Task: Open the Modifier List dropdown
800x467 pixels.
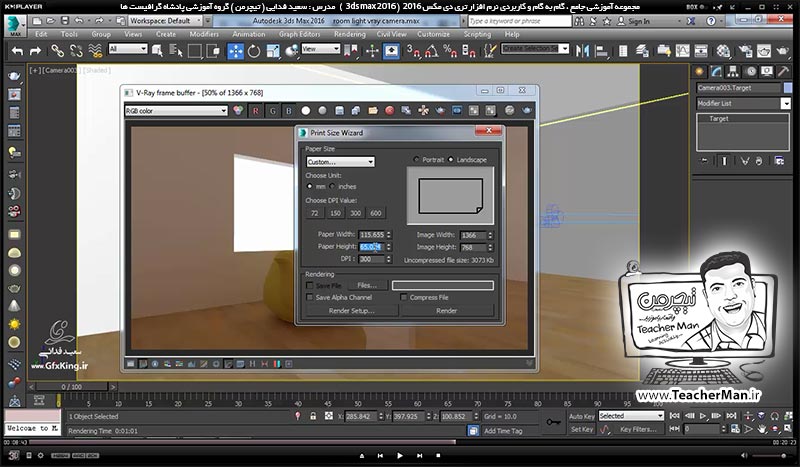Action: 743,104
